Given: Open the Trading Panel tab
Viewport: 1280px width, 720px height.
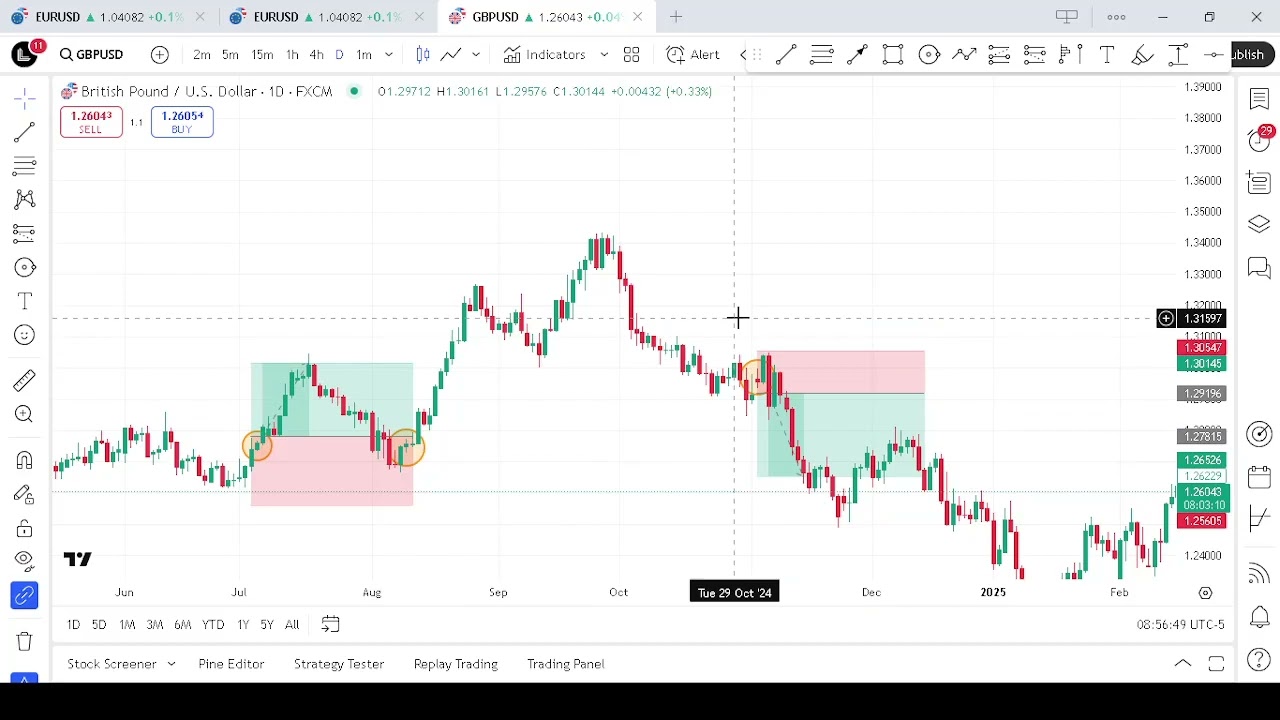Looking at the screenshot, I should coord(566,664).
